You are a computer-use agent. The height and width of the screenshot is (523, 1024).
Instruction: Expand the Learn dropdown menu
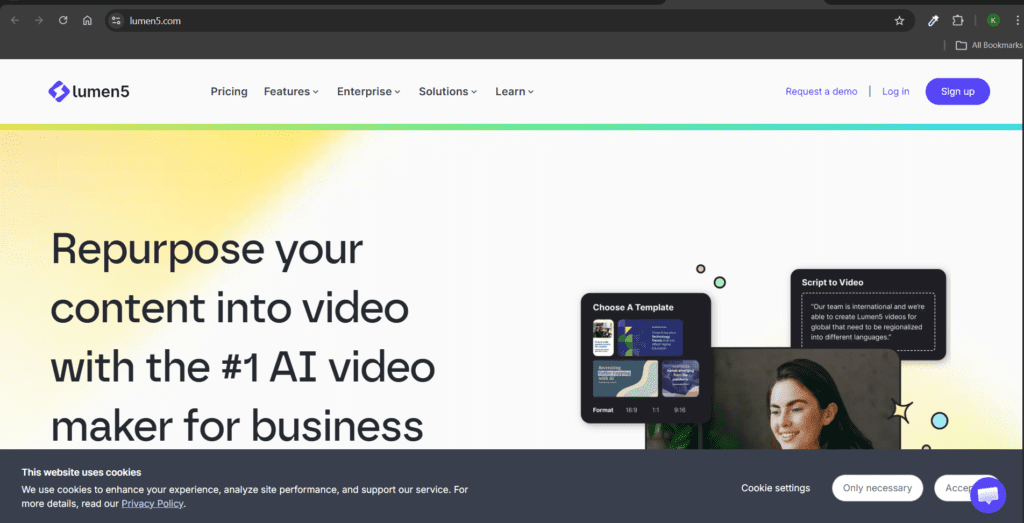coord(514,92)
